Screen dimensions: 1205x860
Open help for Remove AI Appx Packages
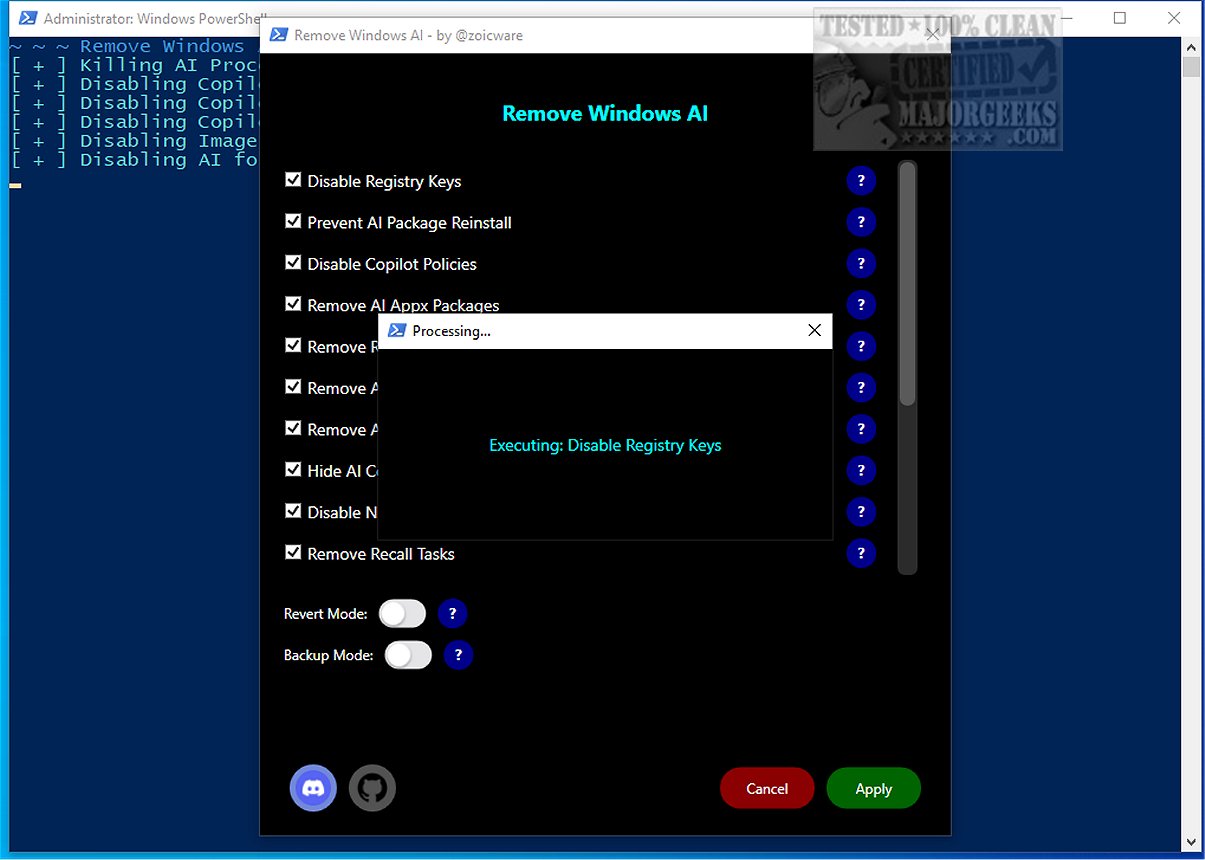click(x=861, y=304)
